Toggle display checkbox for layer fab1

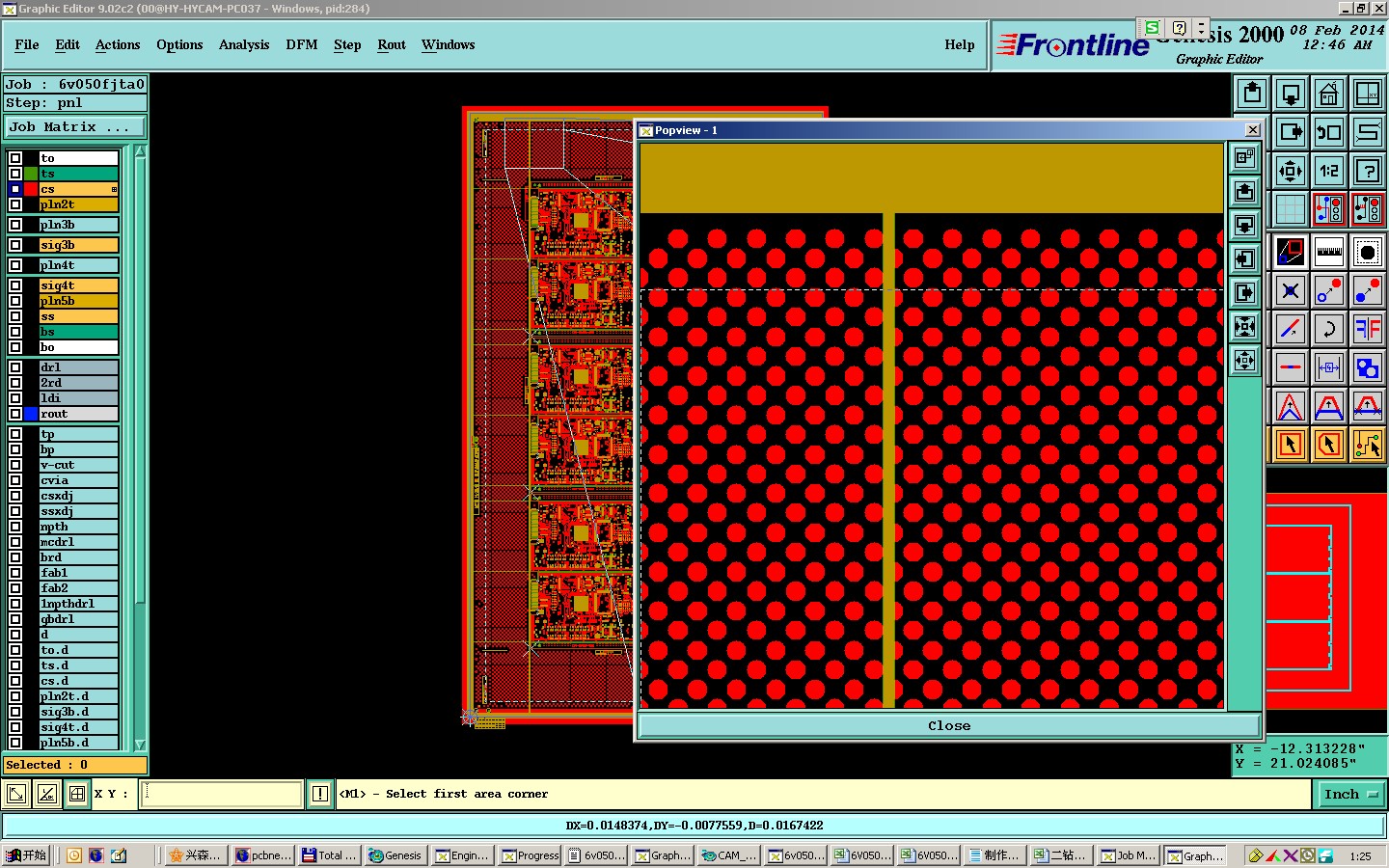point(15,573)
